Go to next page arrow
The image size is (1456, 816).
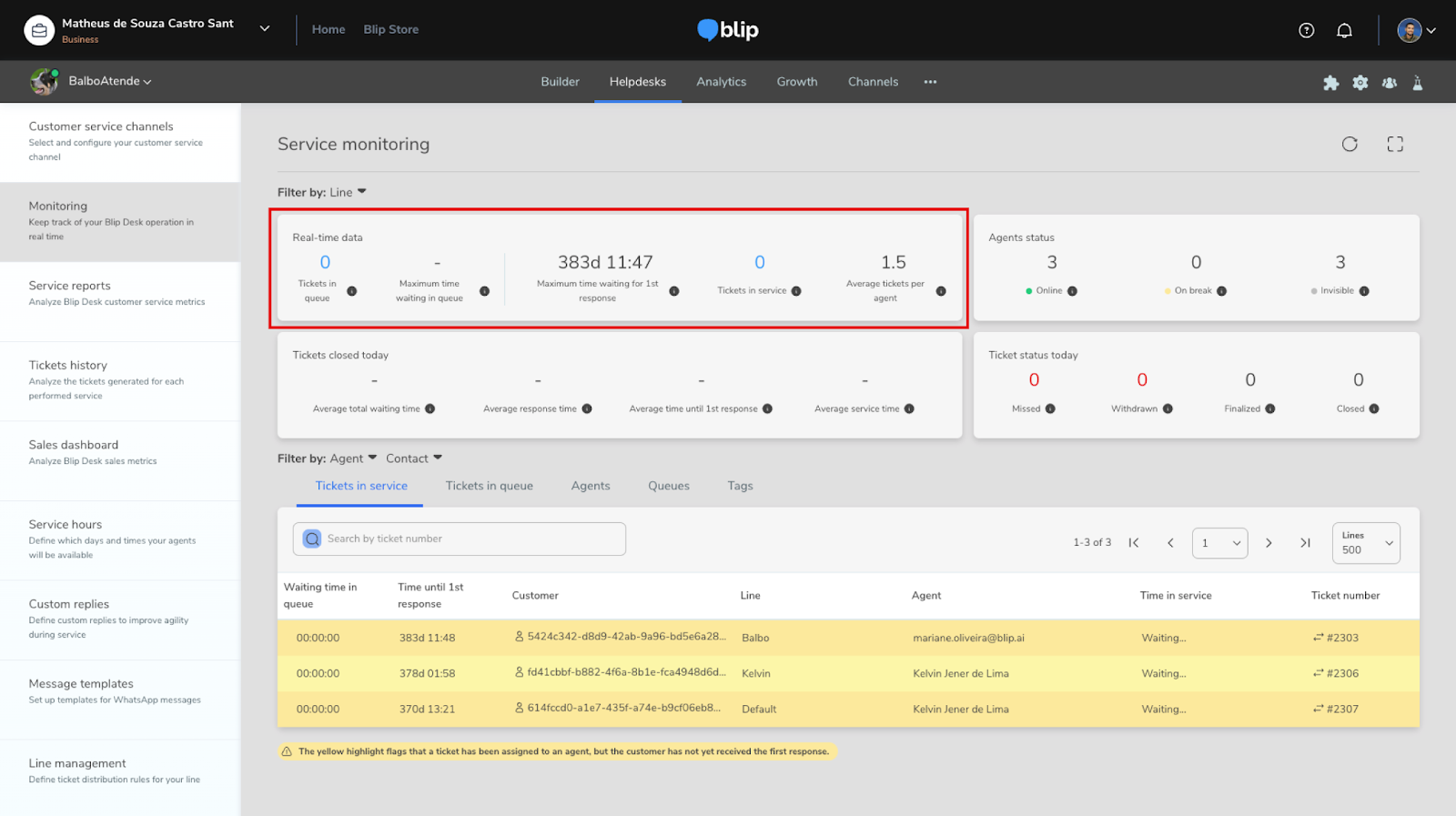click(1269, 543)
